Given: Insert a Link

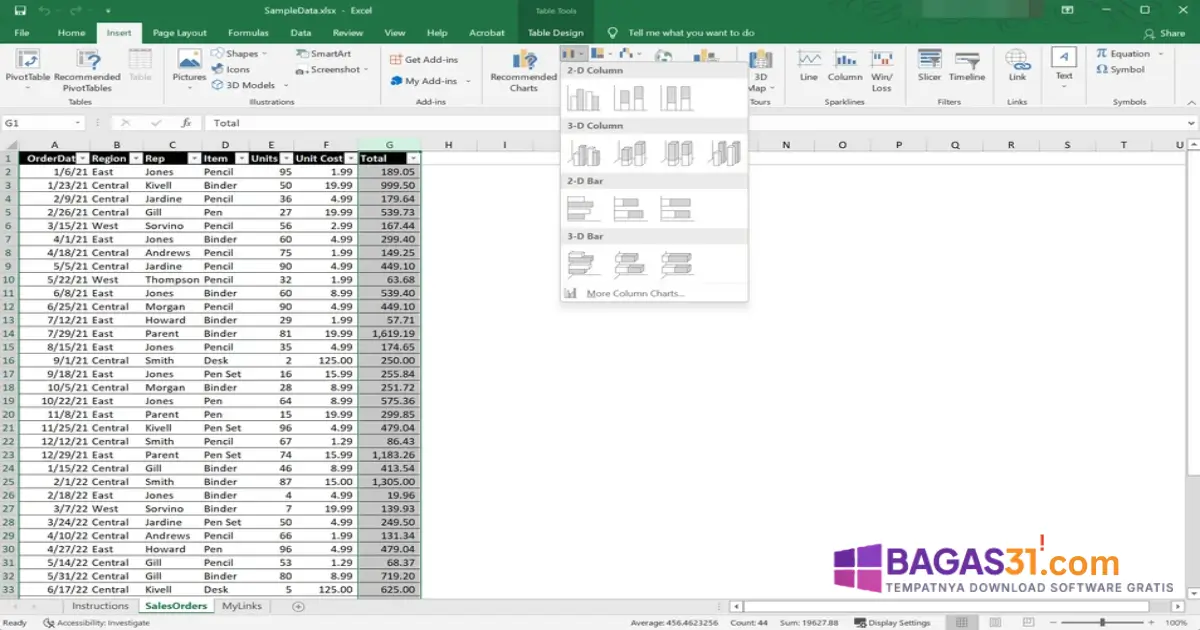Looking at the screenshot, I should (x=1017, y=66).
